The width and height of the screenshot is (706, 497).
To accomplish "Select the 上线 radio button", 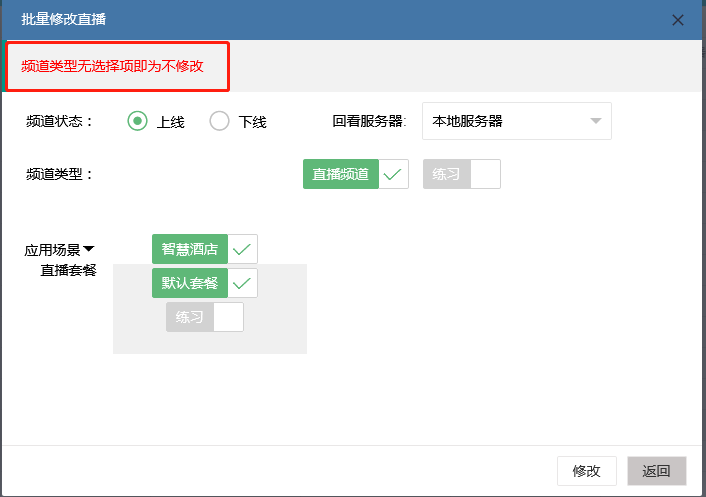I will [138, 121].
